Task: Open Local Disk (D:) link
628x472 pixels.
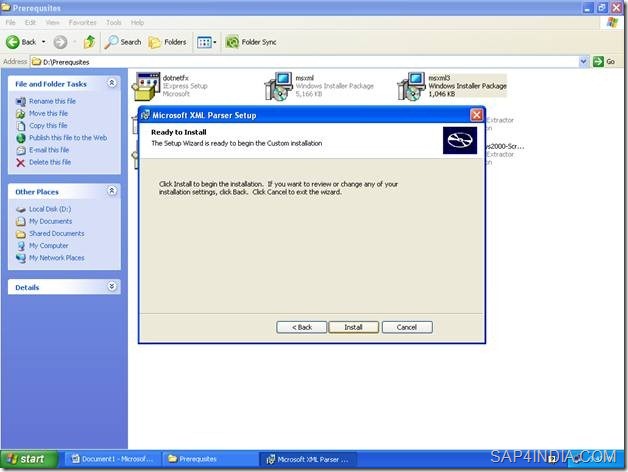Action: [50, 209]
